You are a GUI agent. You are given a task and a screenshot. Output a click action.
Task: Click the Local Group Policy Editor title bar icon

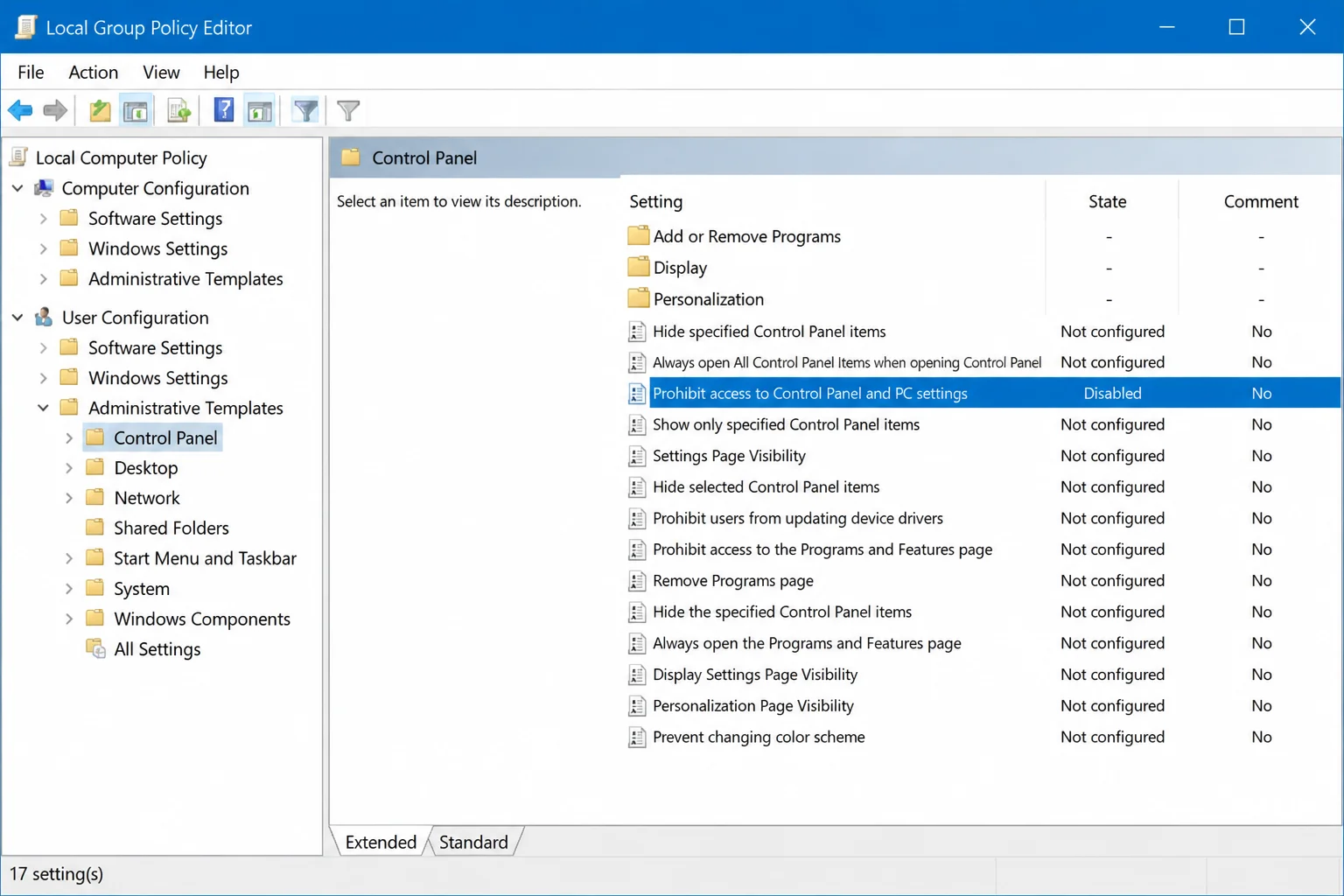point(25,27)
